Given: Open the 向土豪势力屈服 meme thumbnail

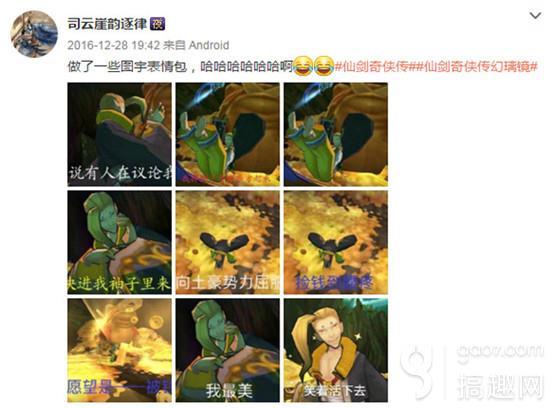Looking at the screenshot, I should tap(228, 242).
